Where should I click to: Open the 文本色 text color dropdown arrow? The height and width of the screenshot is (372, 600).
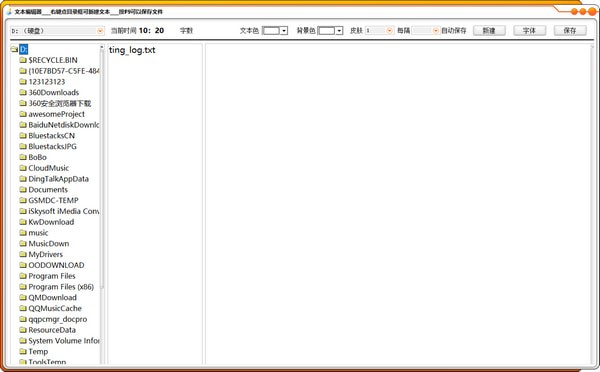tap(284, 31)
